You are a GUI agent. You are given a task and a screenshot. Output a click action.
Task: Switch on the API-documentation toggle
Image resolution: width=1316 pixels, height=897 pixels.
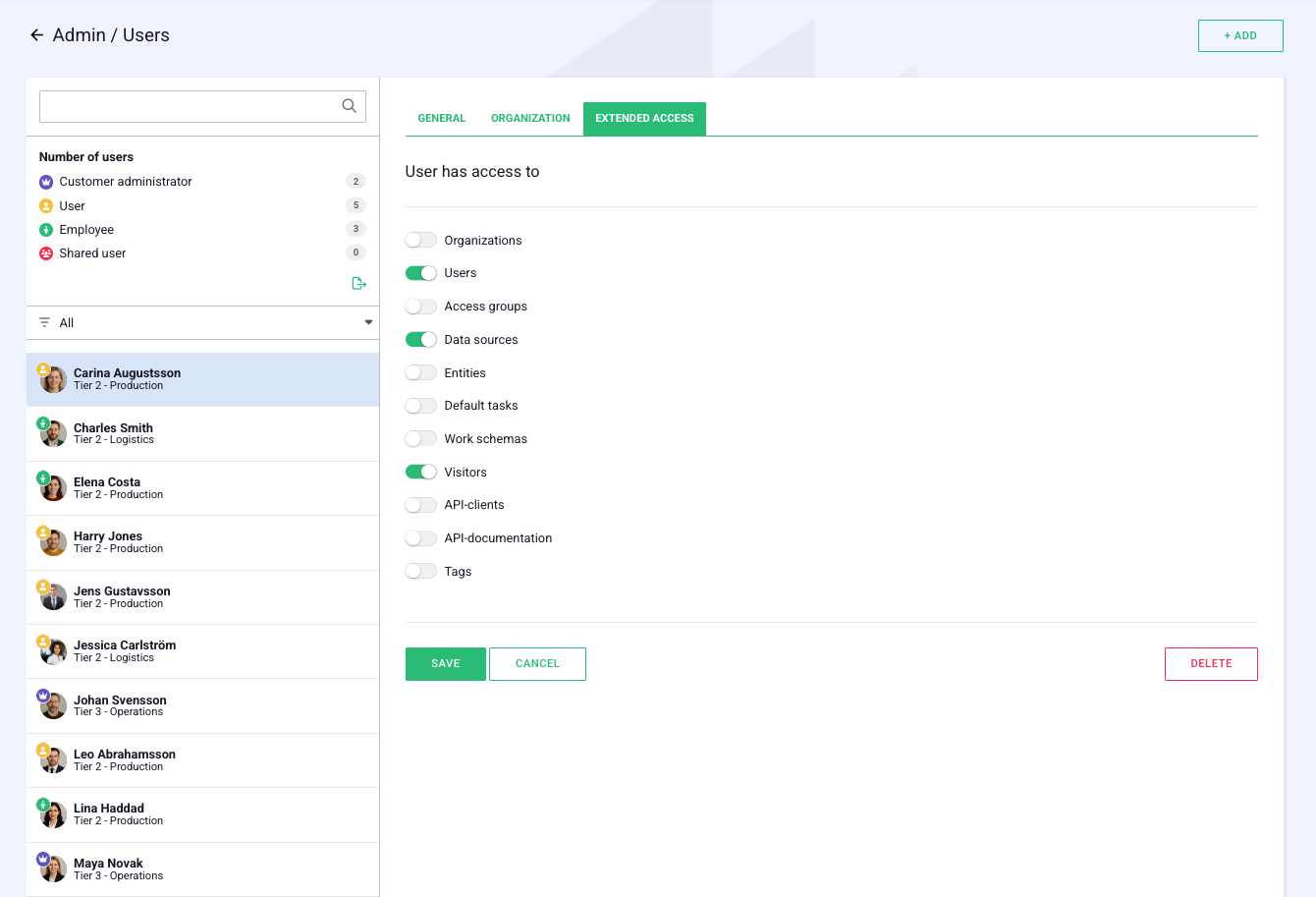pos(421,538)
